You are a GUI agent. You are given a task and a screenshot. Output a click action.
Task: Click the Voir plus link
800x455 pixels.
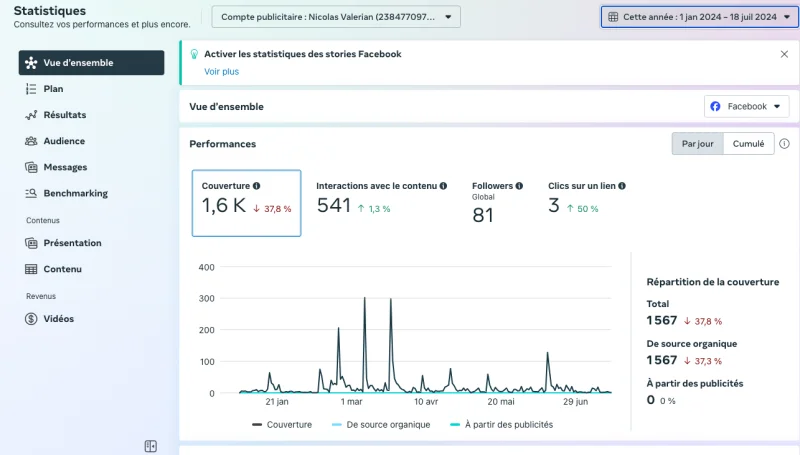[221, 72]
